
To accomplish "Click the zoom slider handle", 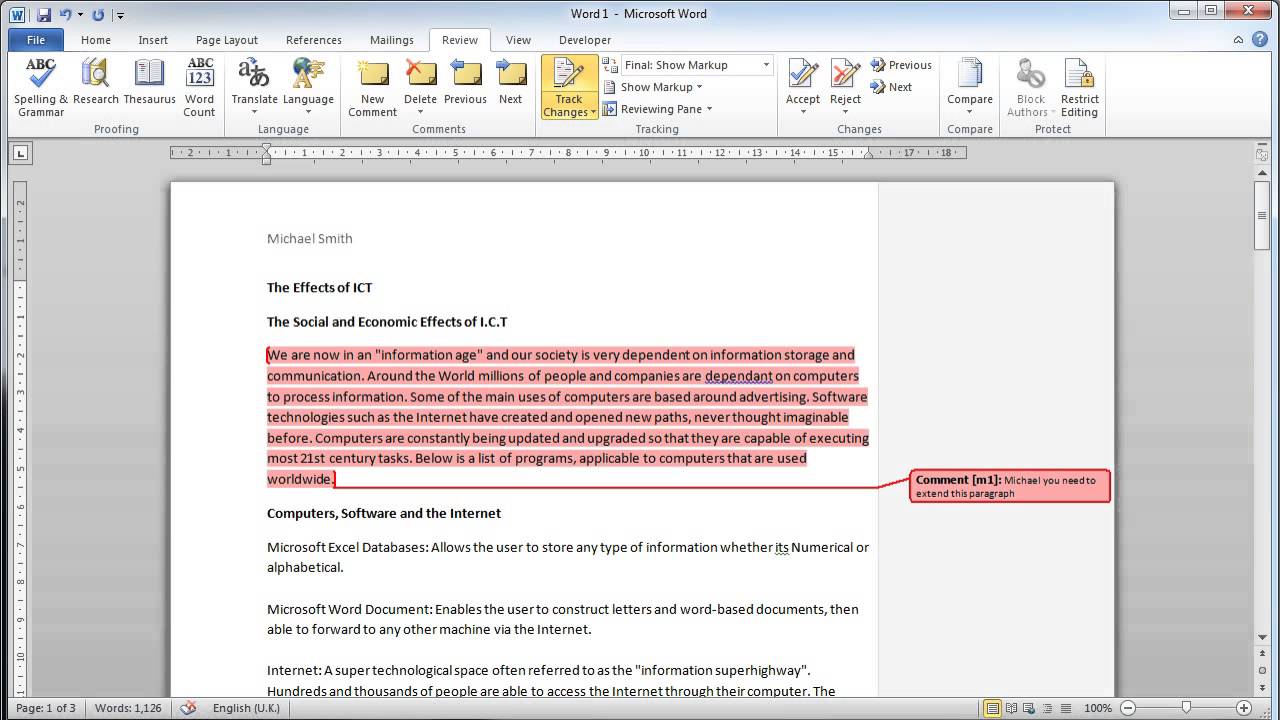I will tap(1186, 708).
